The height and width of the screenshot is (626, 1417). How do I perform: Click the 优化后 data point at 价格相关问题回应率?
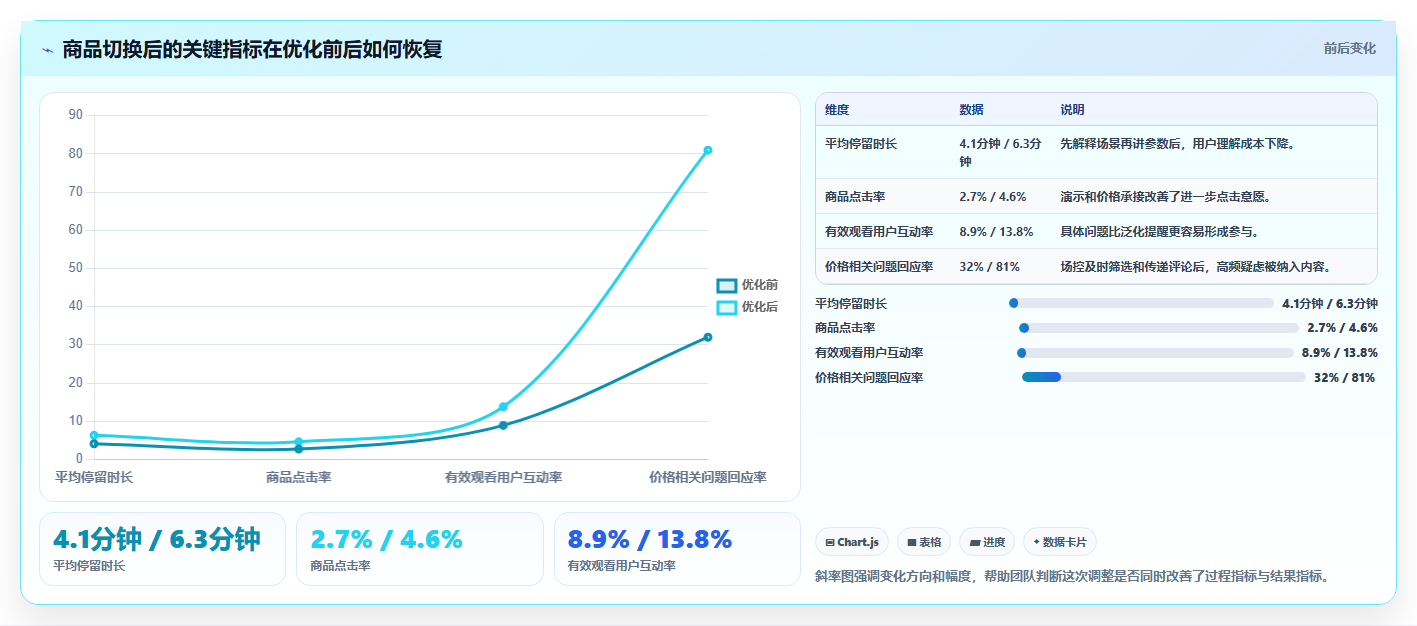[707, 150]
